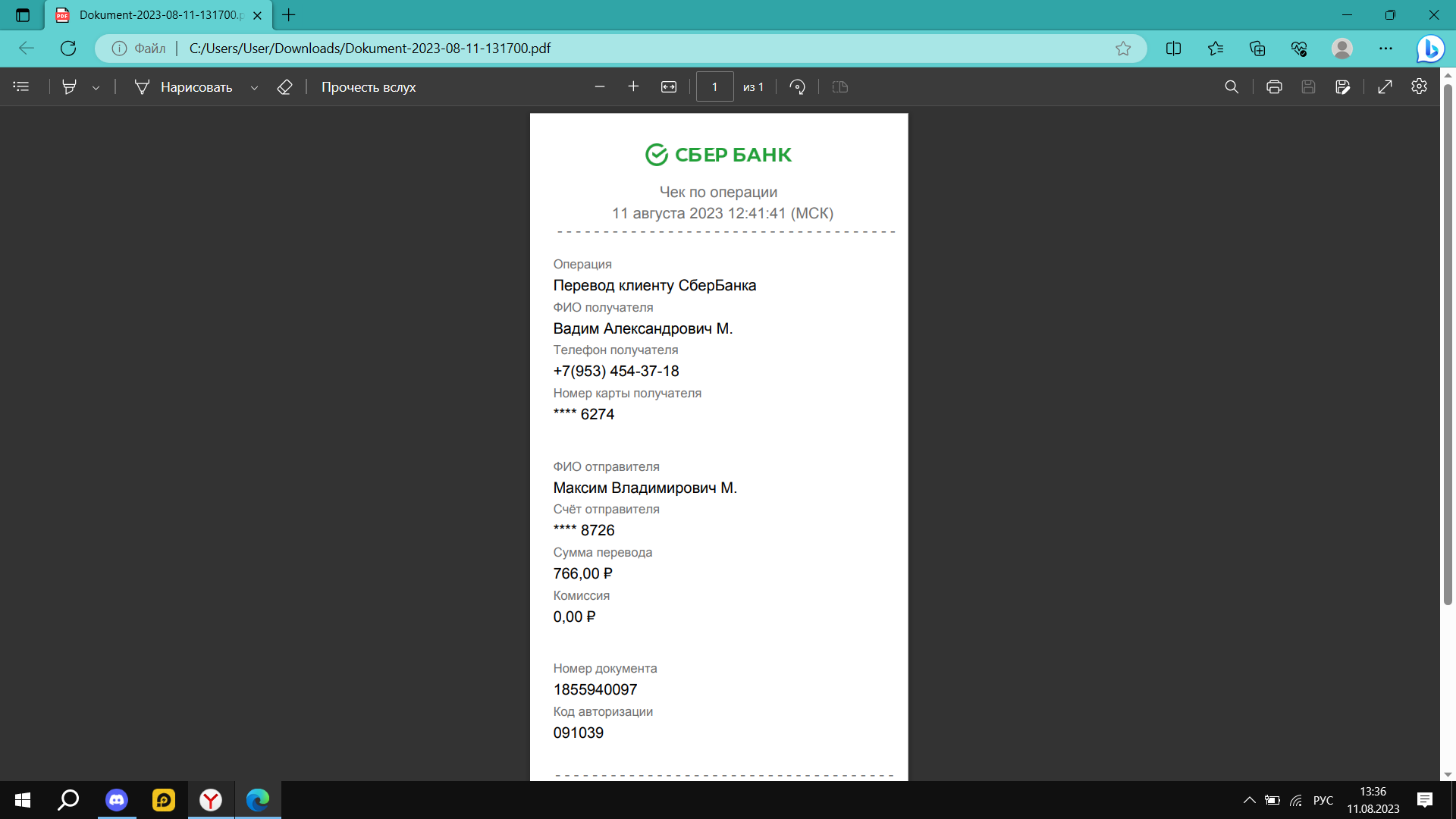Open PDF viewer settings gear
This screenshot has width=1456, height=819.
[1419, 86]
